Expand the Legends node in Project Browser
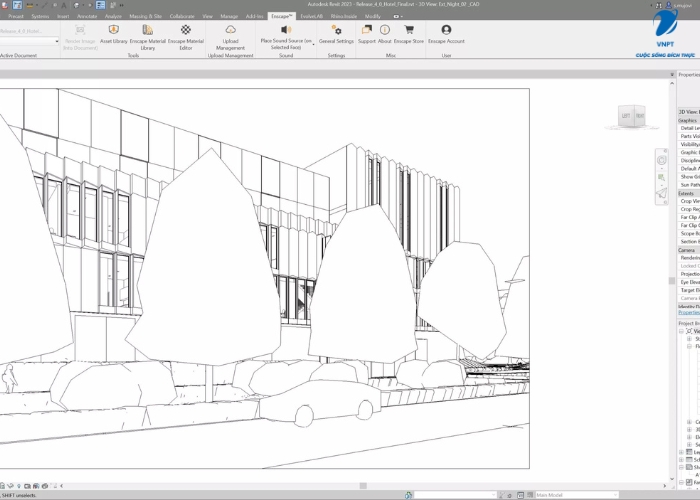This screenshot has width=700, height=500. [x=681, y=452]
